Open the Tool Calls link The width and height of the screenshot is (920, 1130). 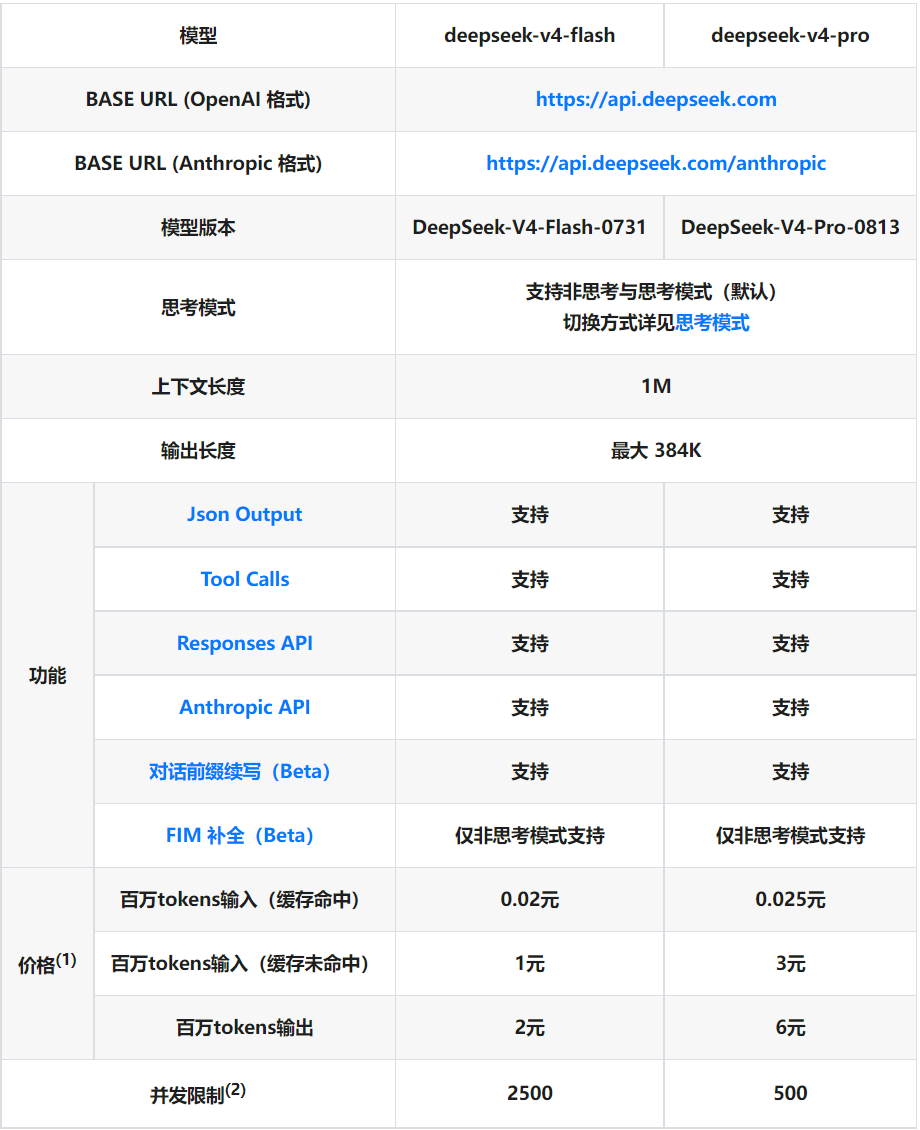244,579
